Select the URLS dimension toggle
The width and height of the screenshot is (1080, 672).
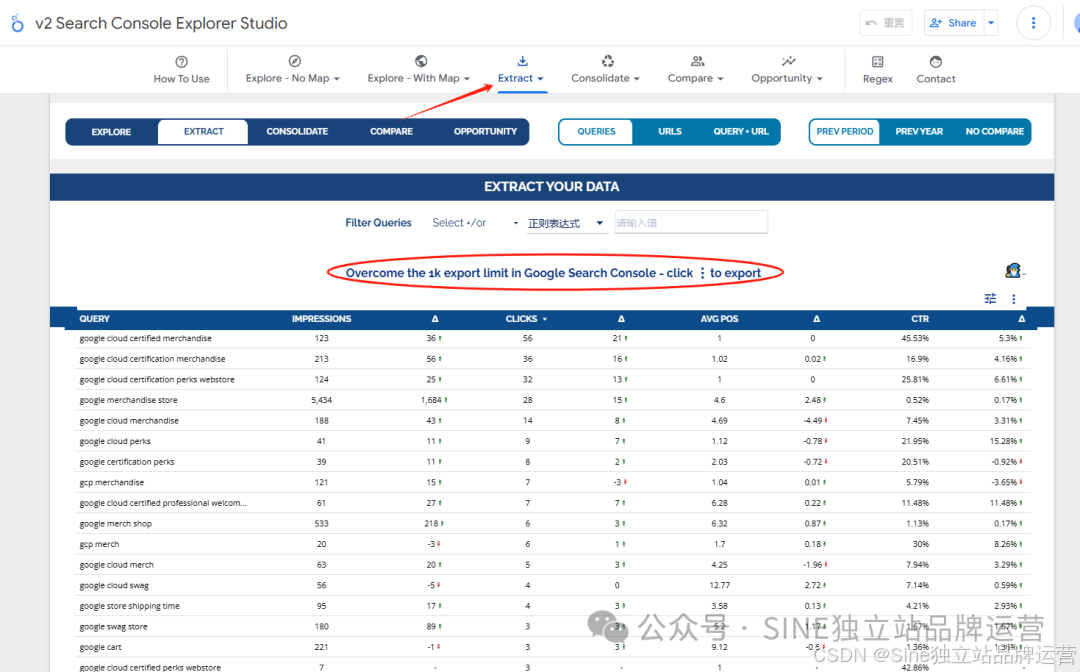tap(669, 132)
